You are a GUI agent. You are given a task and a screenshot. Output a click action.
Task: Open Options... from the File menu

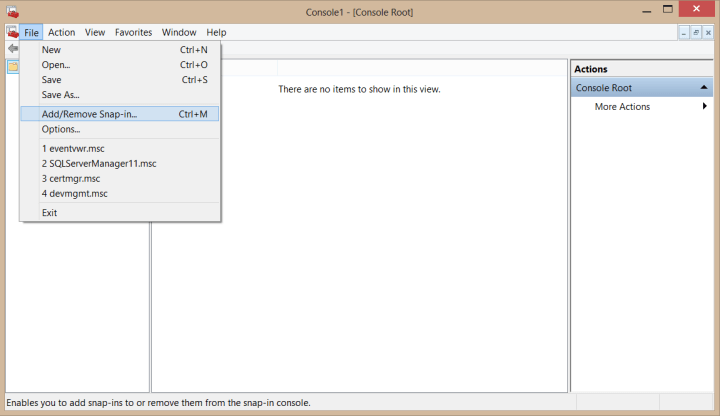tap(60, 129)
